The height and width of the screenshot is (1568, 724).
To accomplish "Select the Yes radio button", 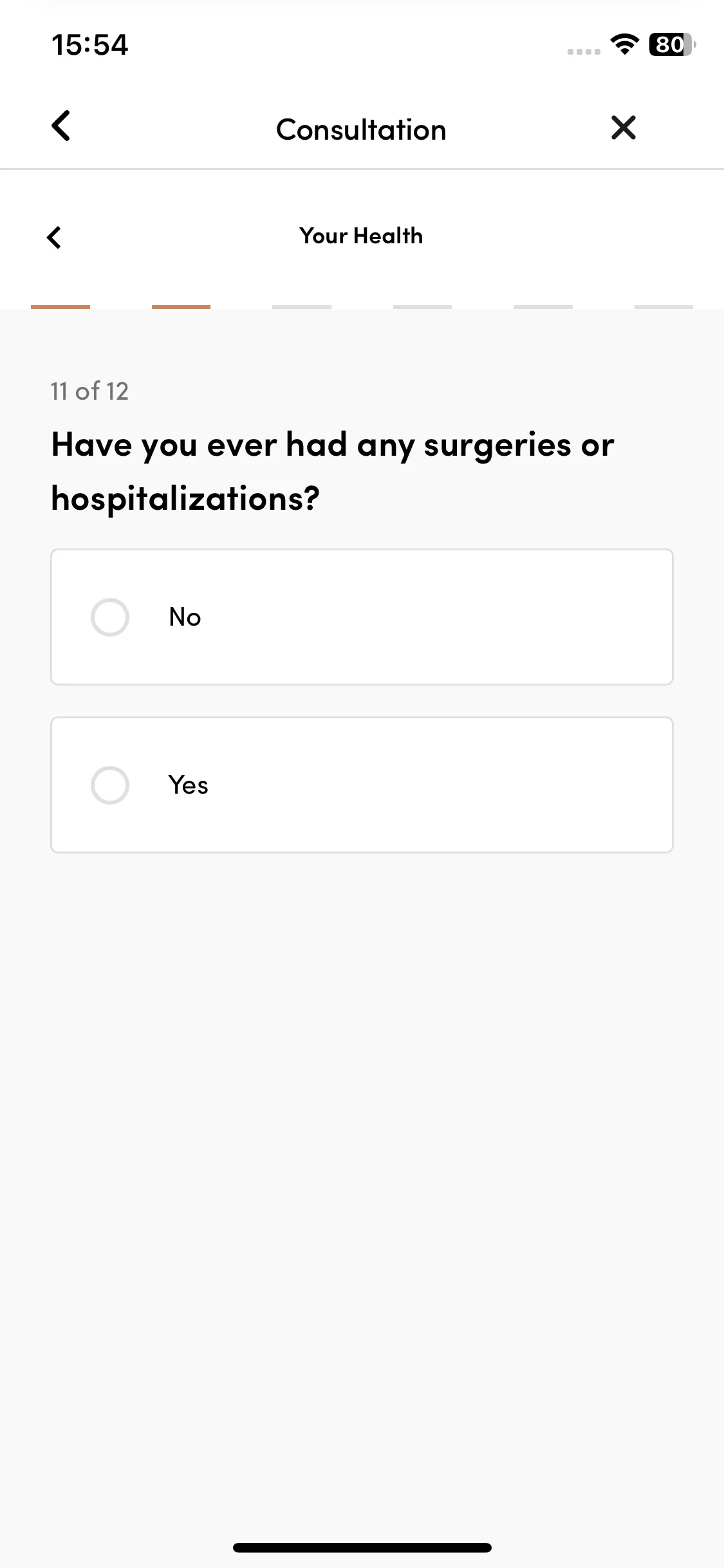I will (110, 785).
